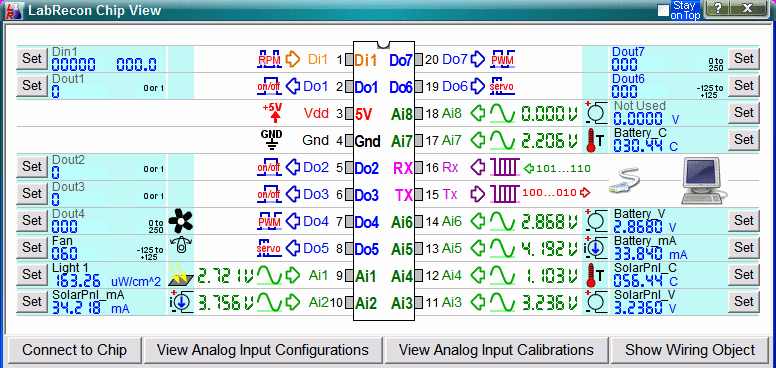Click the Set button for Dout6
The width and height of the screenshot is (776, 368).
tap(743, 86)
